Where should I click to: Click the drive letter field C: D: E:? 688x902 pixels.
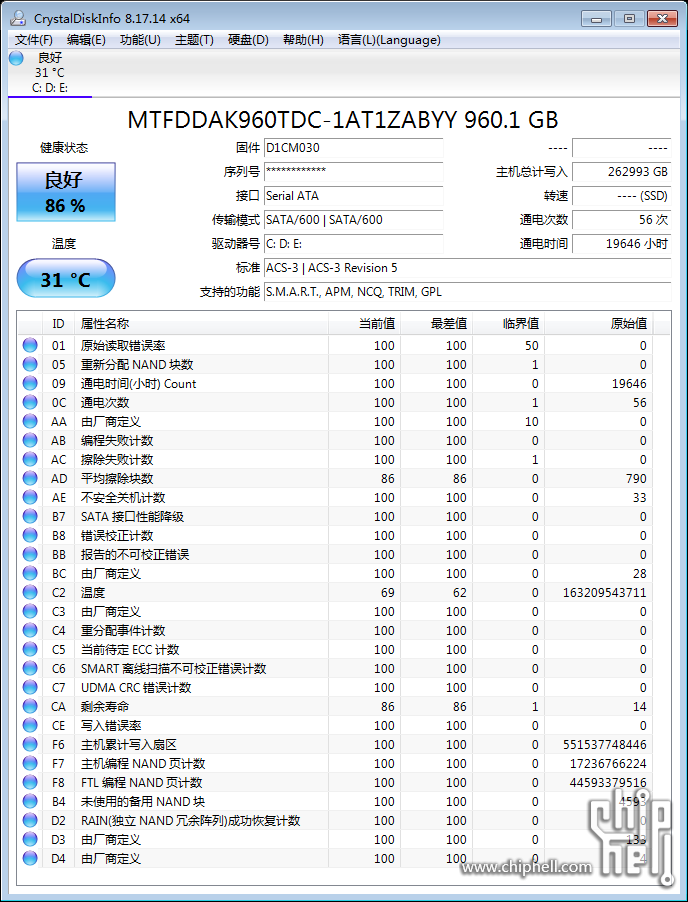tap(354, 244)
